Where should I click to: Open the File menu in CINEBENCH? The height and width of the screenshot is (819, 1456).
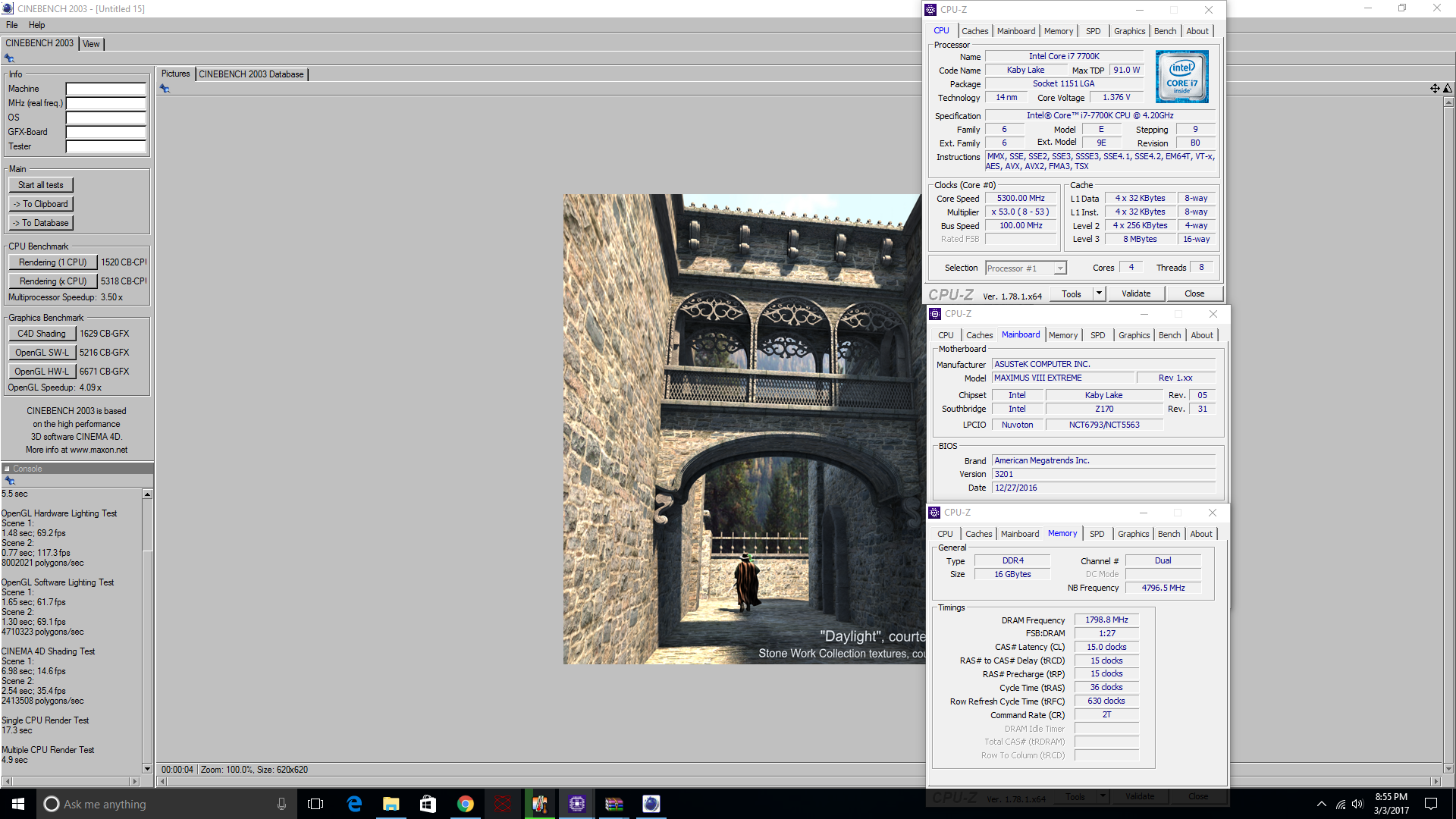click(11, 25)
